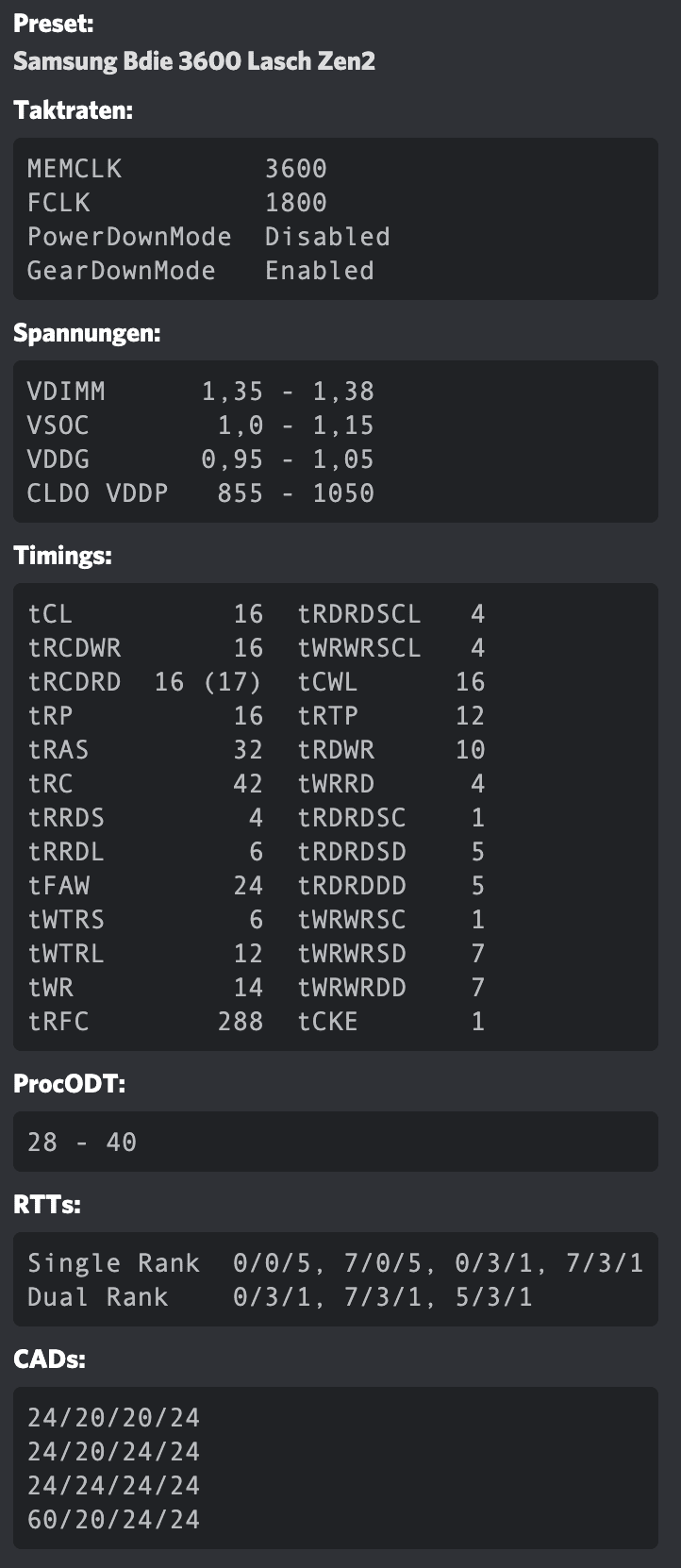681x1568 pixels.
Task: Select the tRDRDSCL timing entry
Action: point(391,614)
